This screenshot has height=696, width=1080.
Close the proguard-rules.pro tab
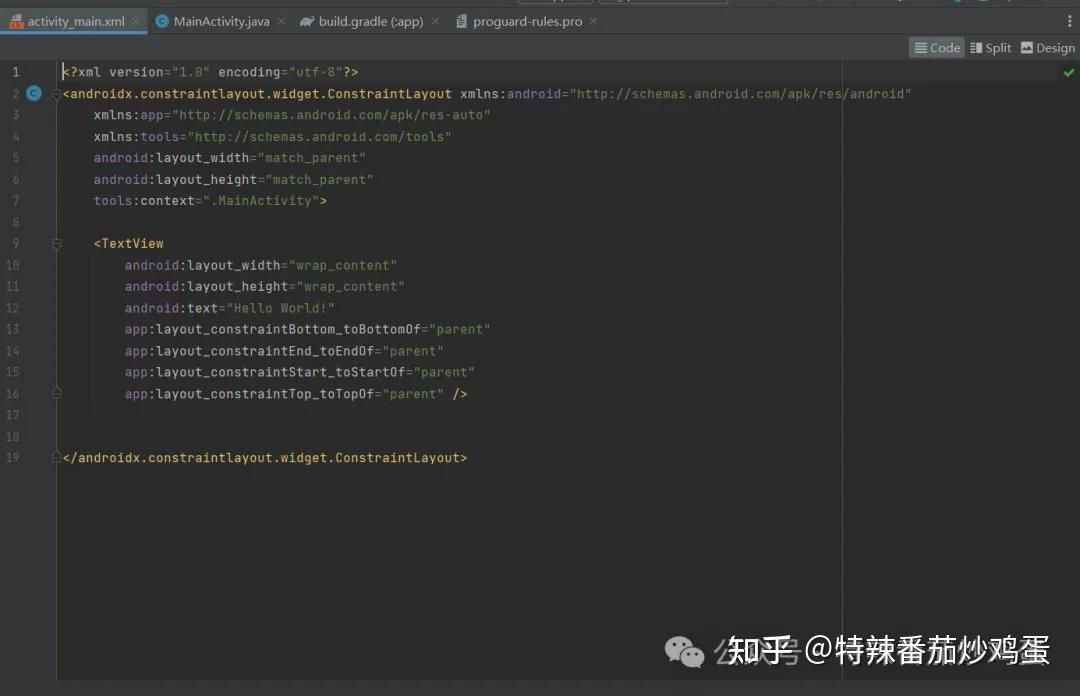click(x=593, y=20)
